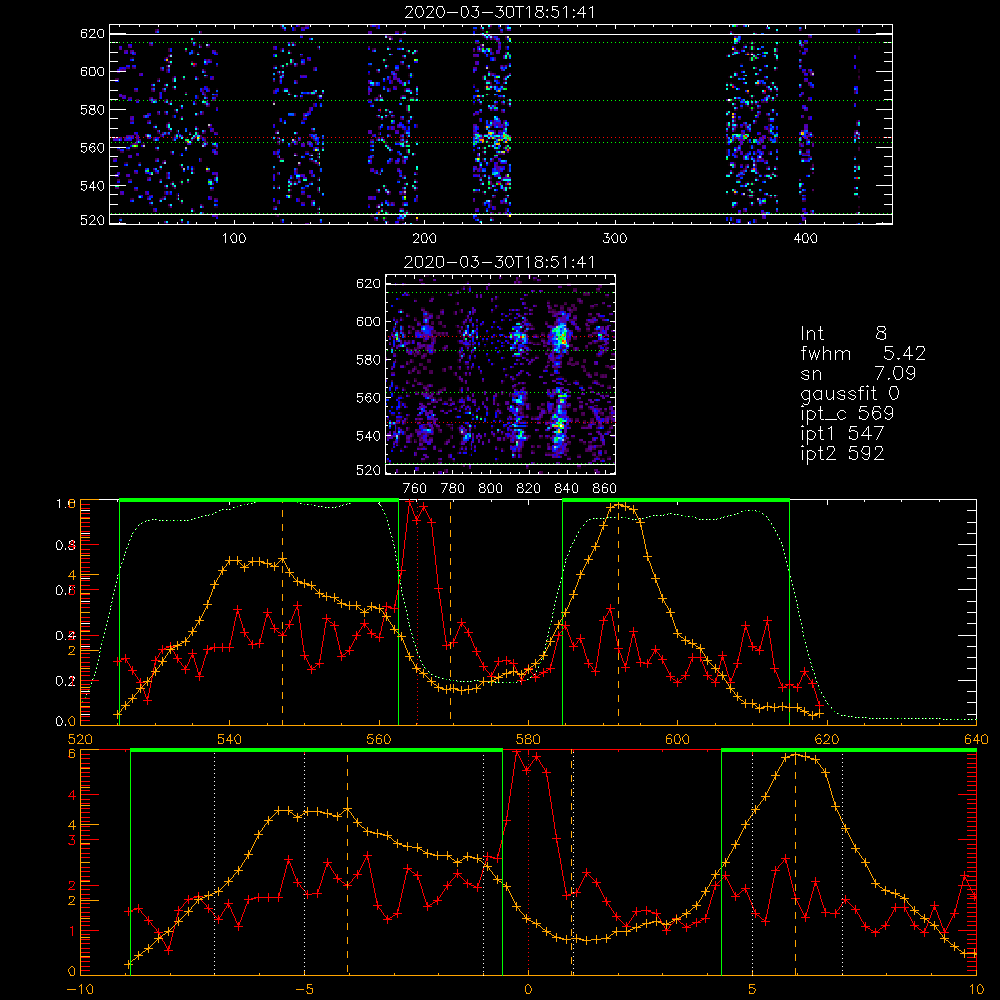Click y-axis label 540 on top spectrogram
1000x1000 pixels.
(92, 186)
